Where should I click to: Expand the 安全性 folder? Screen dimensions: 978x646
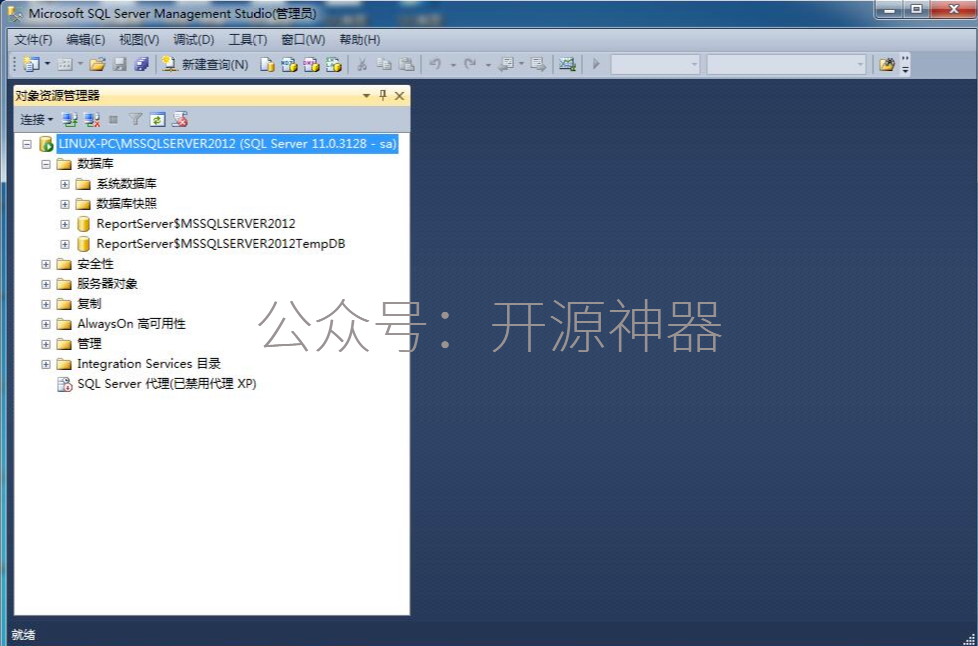[46, 264]
